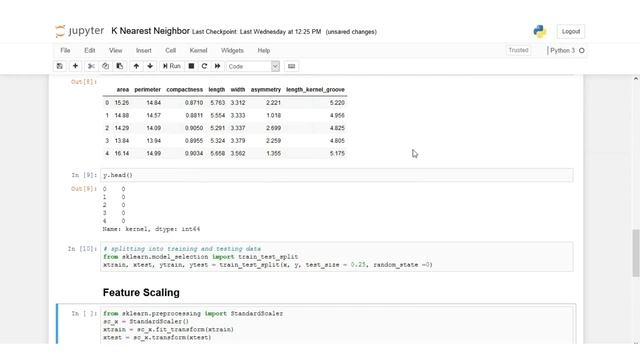Open the cell type Code dropdown
640x360 pixels.
point(253,66)
